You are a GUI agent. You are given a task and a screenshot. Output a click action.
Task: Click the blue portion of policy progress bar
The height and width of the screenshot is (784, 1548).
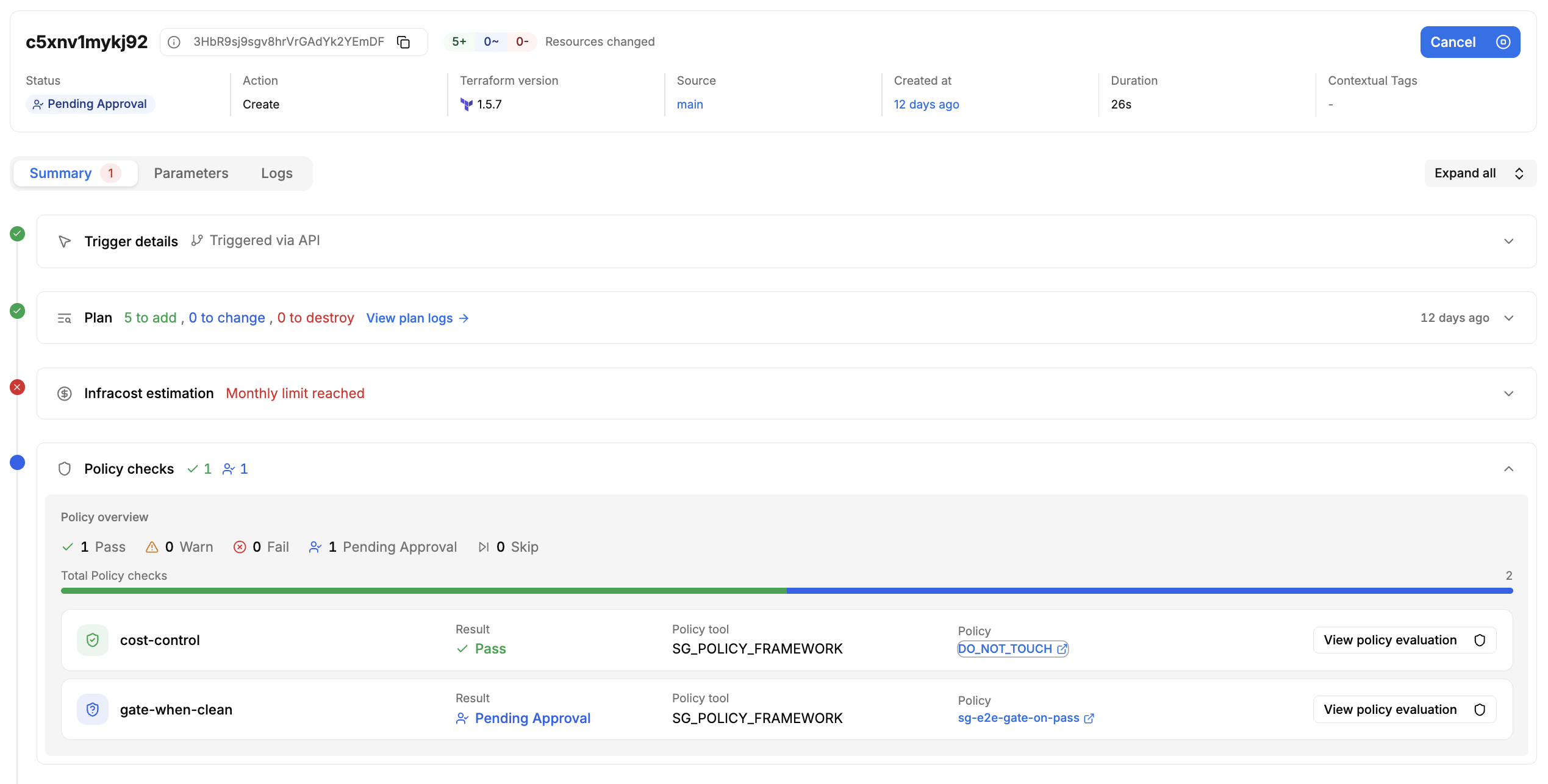point(1150,591)
